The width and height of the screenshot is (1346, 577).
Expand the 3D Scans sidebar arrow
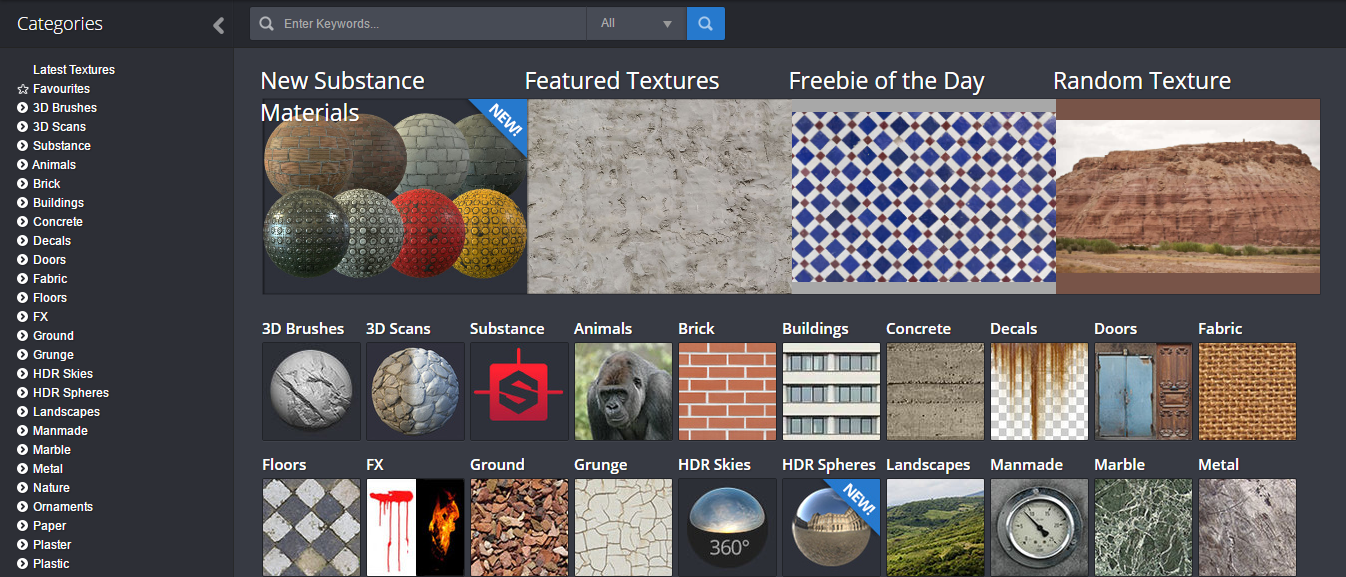[22, 127]
